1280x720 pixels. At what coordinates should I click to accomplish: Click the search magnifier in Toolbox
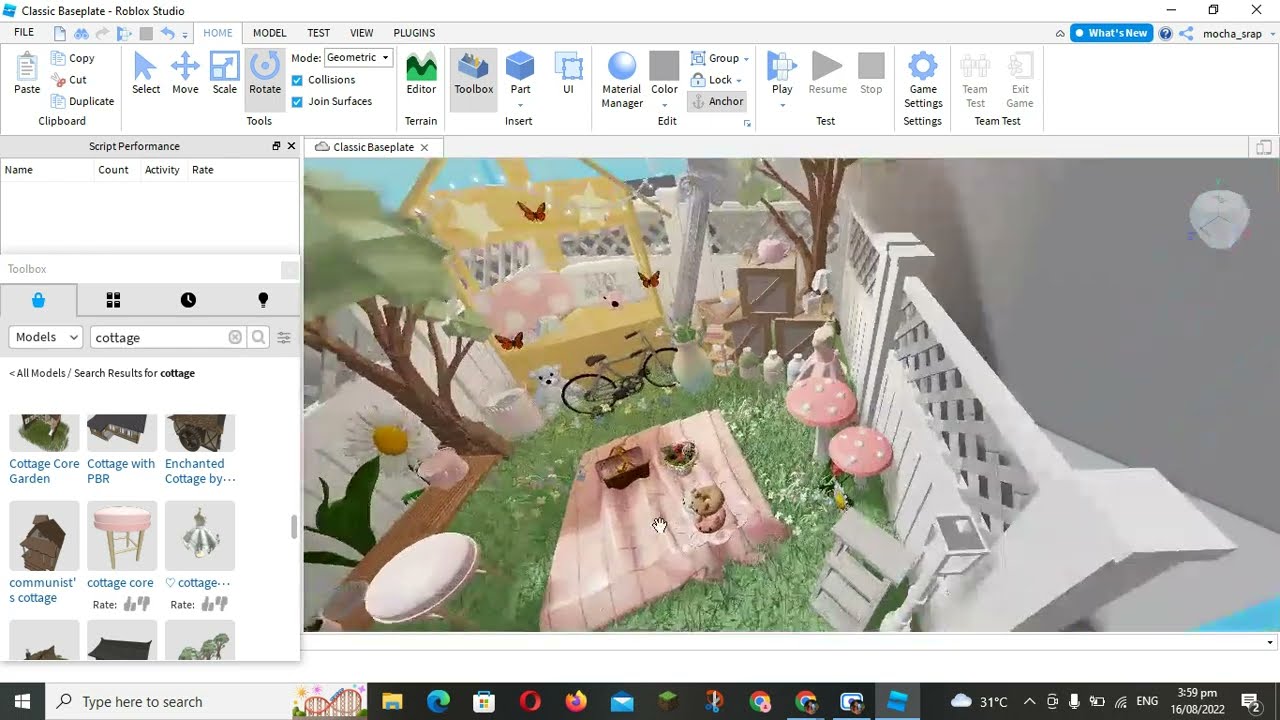pos(259,337)
